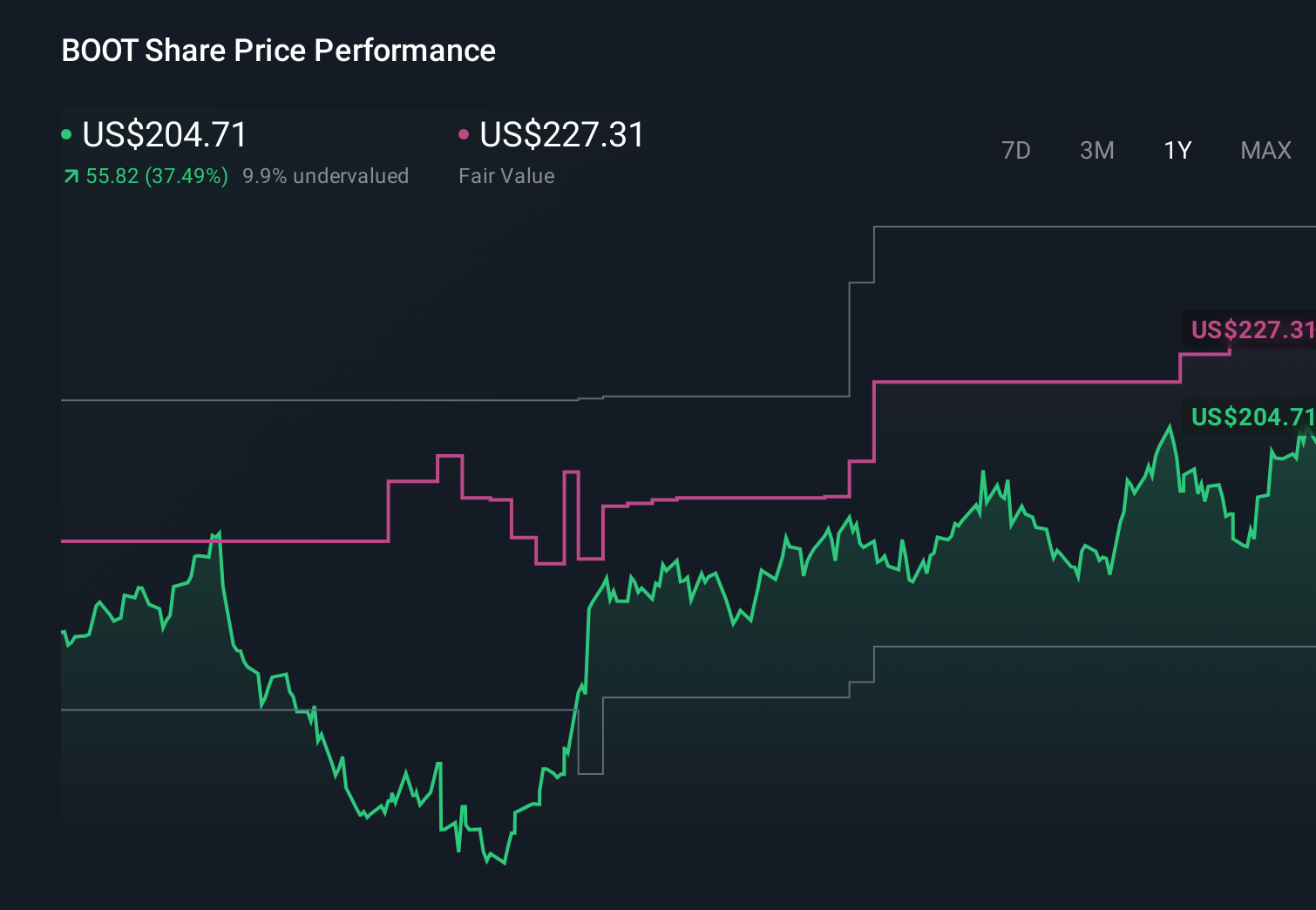Screen dimensions: 1316x910
Task: Open the 7D time range view
Action: 1016,150
